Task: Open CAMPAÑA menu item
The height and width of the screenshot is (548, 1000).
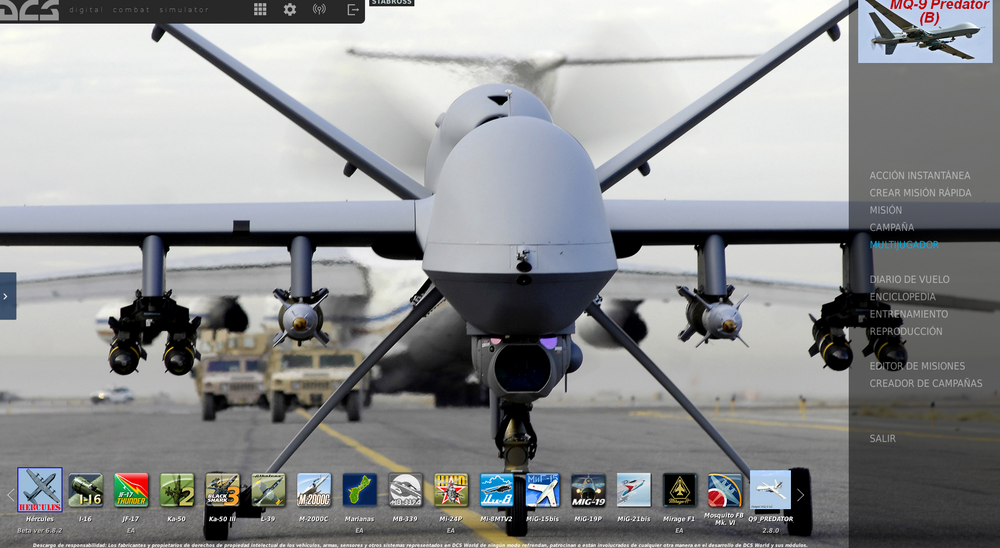Action: (892, 227)
